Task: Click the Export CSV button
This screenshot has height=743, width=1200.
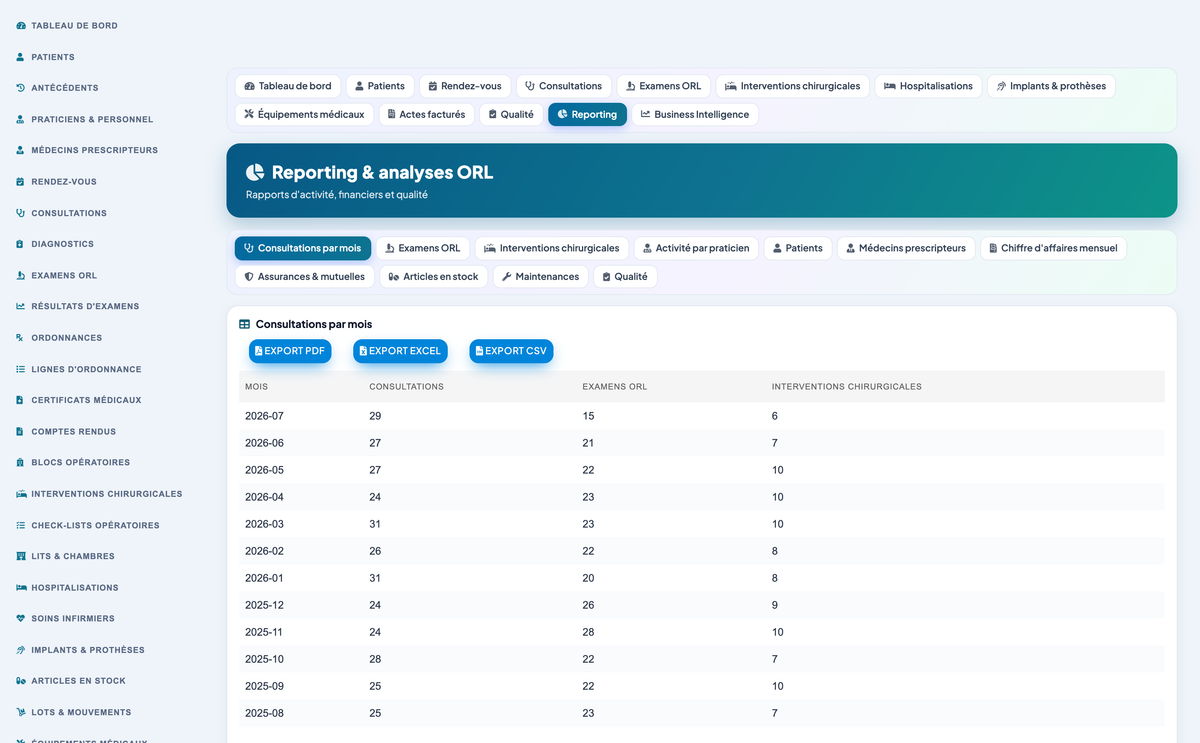Action: (x=511, y=351)
